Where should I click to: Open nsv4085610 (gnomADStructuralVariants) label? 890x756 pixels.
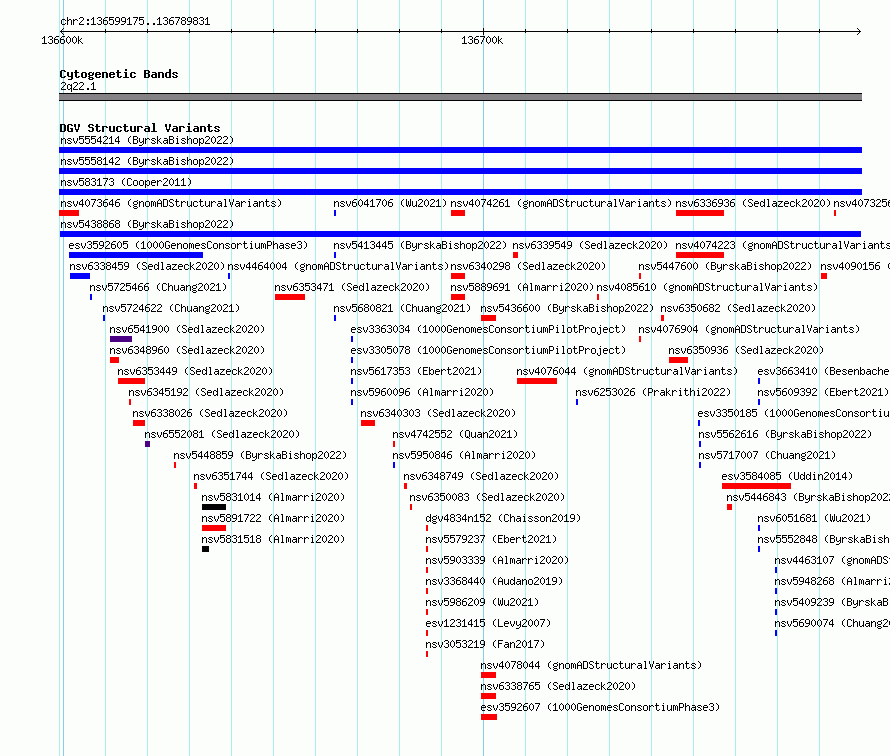coord(707,287)
